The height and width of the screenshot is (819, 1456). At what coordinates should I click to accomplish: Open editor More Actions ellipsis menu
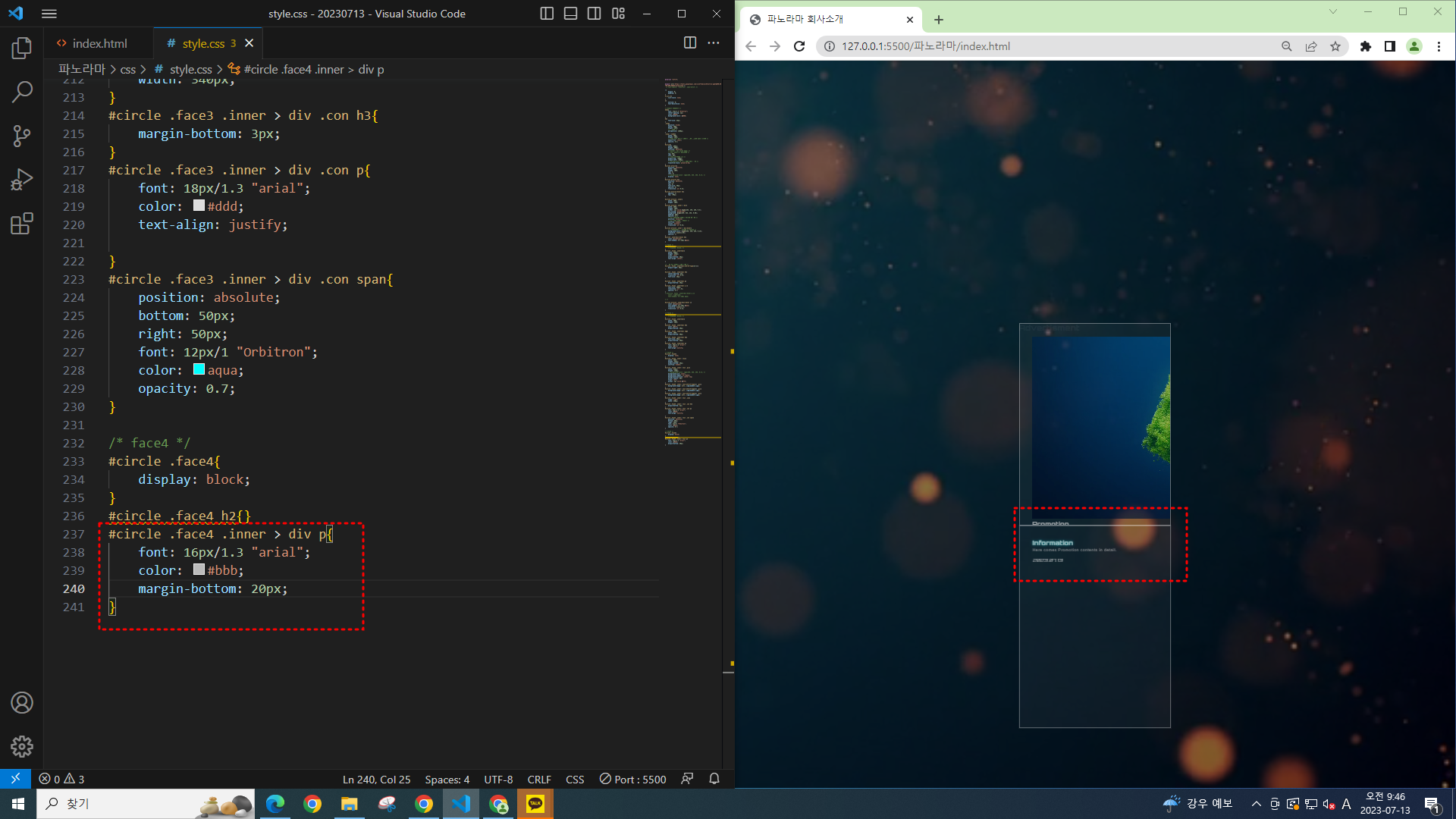point(714,43)
